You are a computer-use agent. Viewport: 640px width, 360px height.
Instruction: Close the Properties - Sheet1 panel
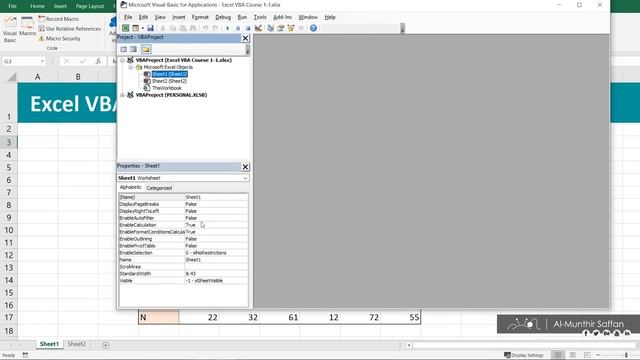point(245,167)
